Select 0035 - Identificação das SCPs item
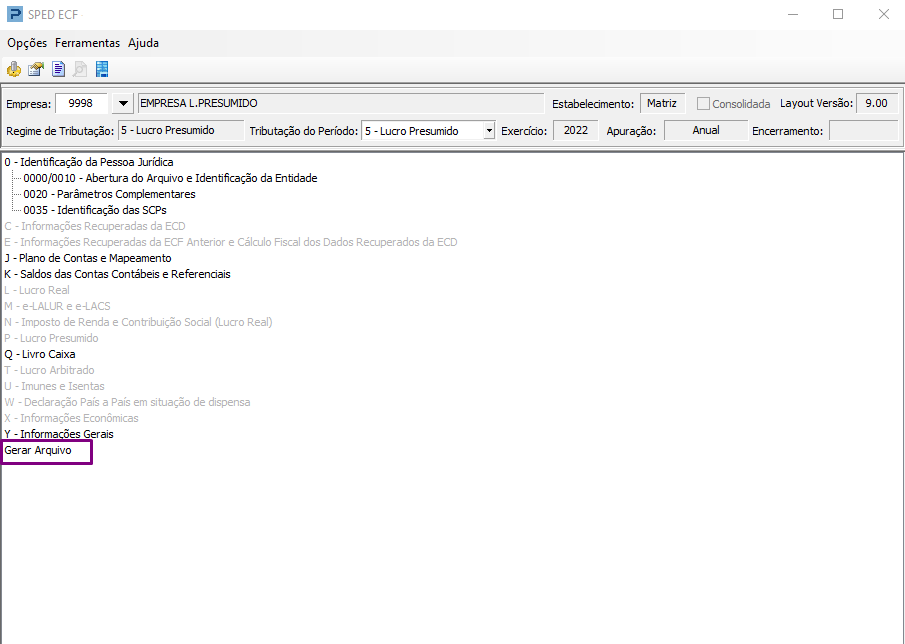 coord(95,210)
